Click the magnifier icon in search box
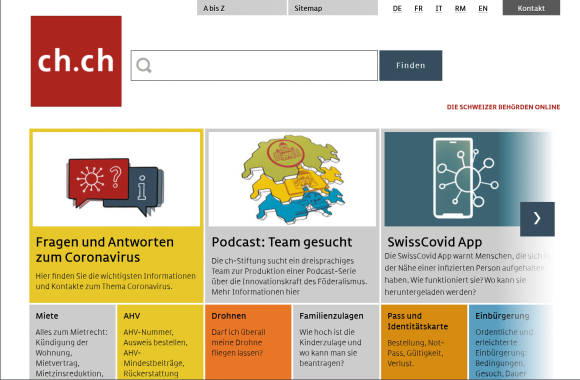580x380 pixels. 144,65
